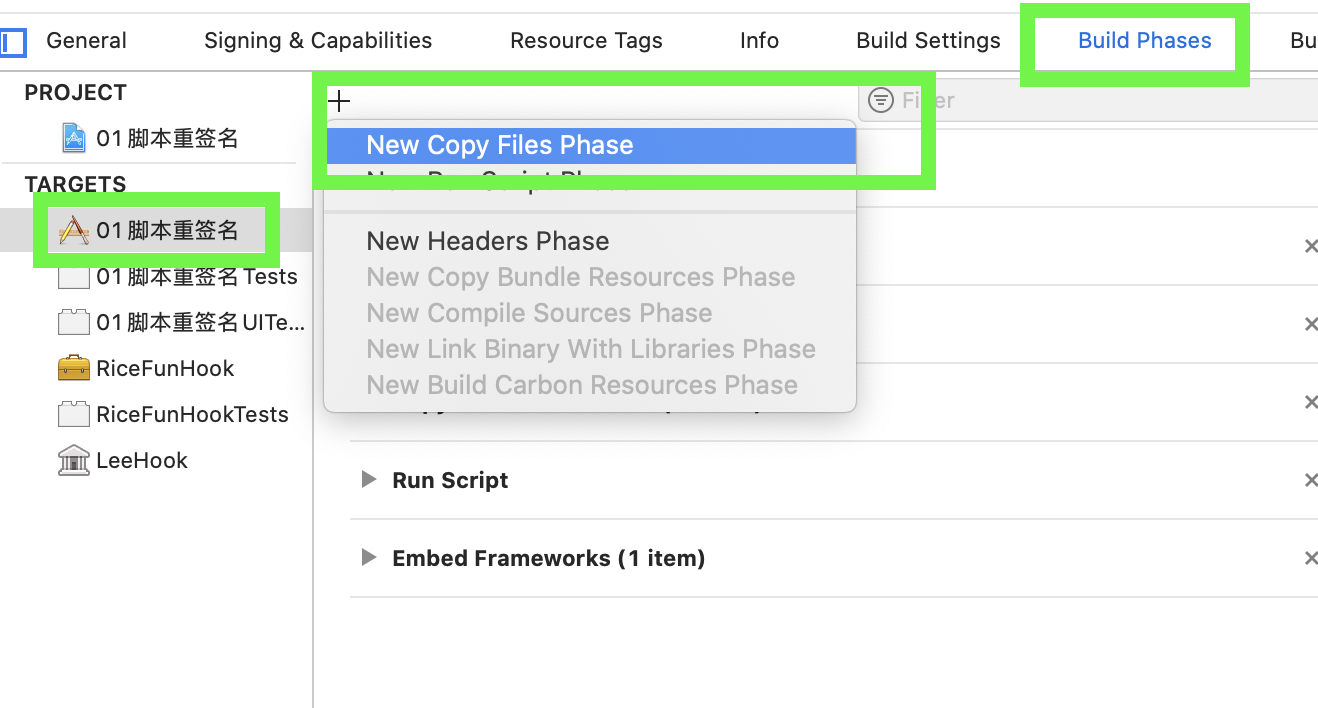1318x708 pixels.
Task: Expand the Embed Frameworks phase
Action: pyautogui.click(x=369, y=558)
